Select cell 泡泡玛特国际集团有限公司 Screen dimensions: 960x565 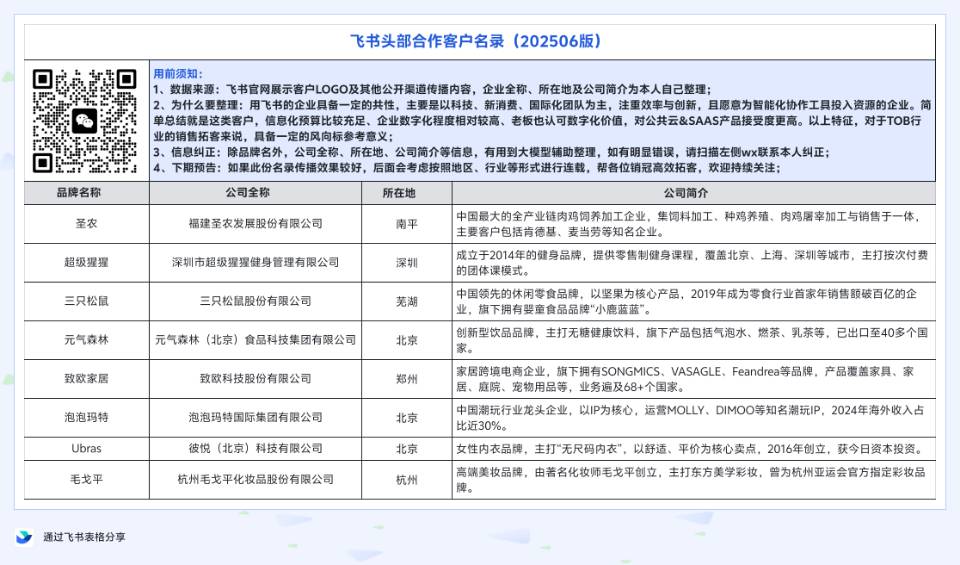(x=255, y=417)
